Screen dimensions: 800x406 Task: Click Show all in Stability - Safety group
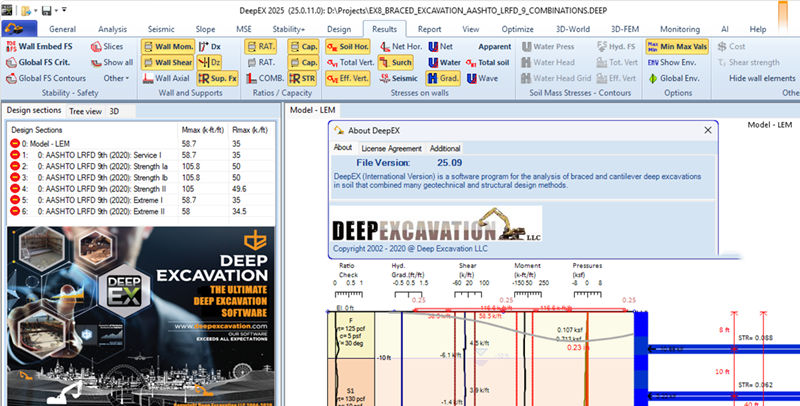(112, 62)
